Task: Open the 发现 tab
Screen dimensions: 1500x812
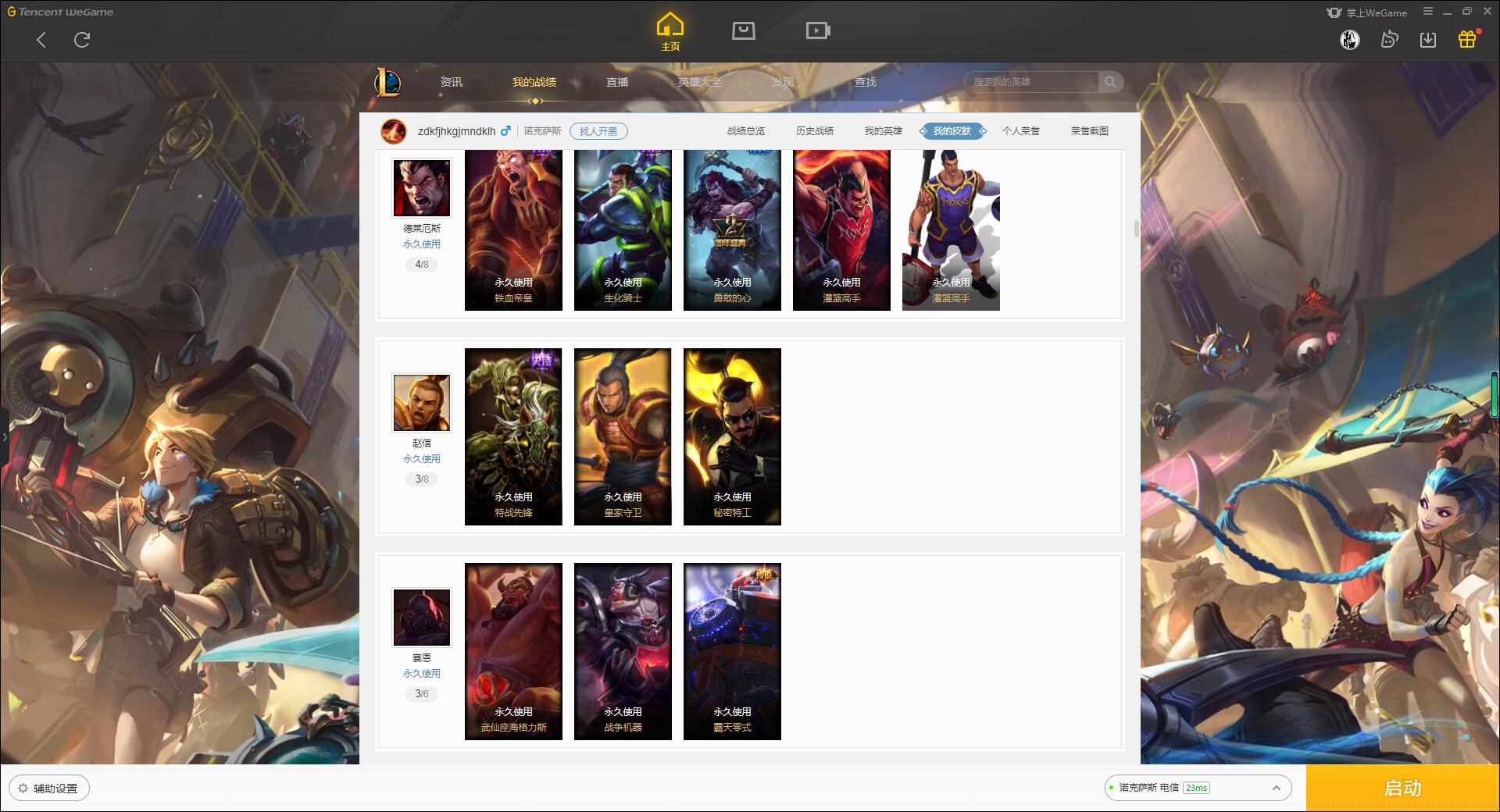Action: pos(782,82)
